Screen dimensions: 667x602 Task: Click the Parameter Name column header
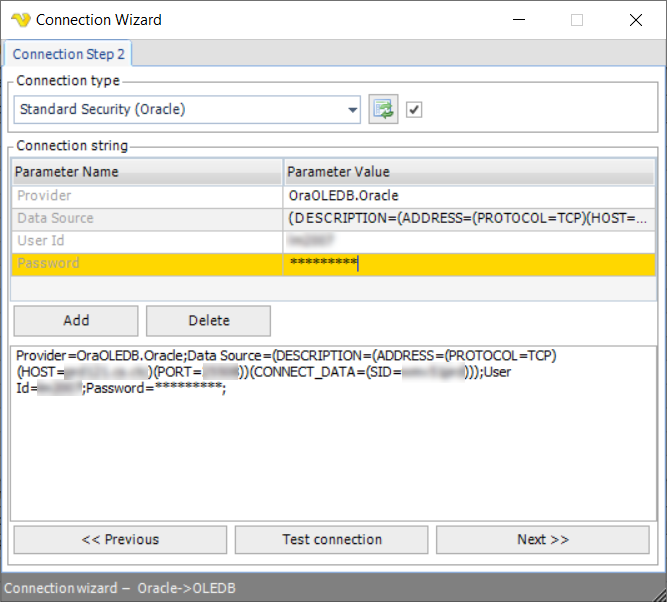[147, 172]
